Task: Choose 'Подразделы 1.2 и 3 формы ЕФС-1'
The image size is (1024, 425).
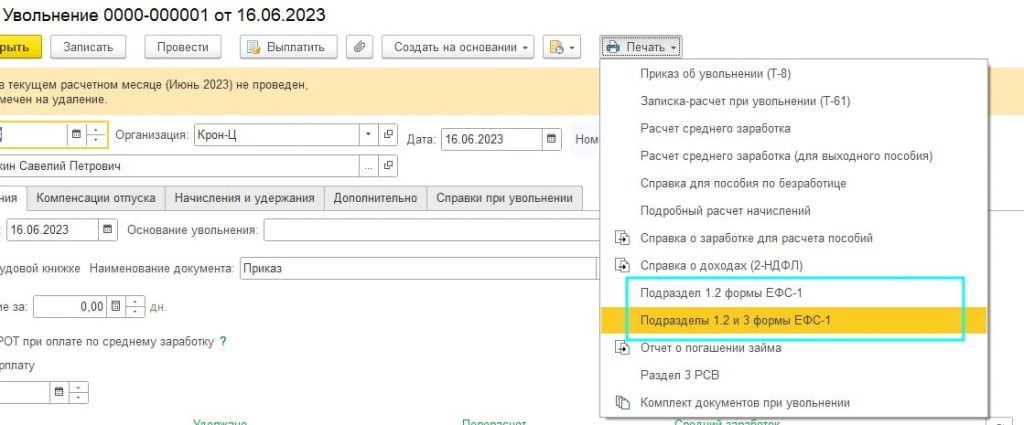Action: pos(735,320)
